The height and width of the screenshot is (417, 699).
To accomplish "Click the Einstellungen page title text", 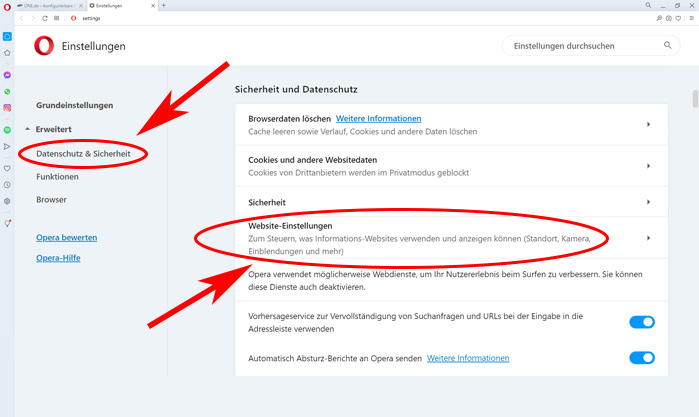I will [94, 46].
